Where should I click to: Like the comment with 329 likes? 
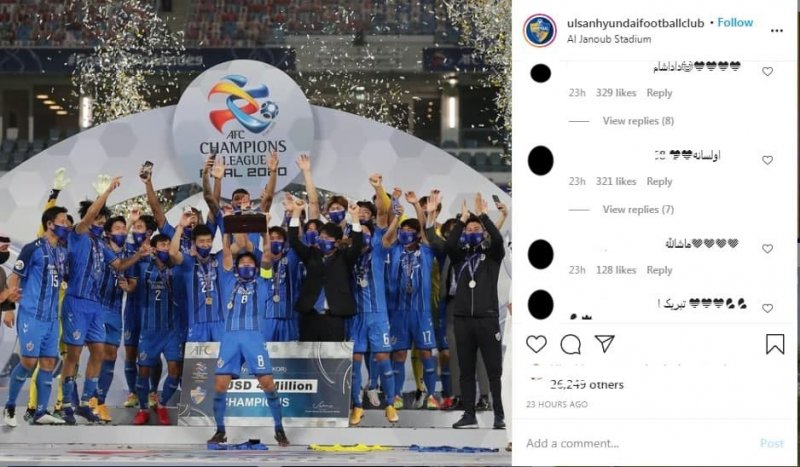[x=767, y=72]
